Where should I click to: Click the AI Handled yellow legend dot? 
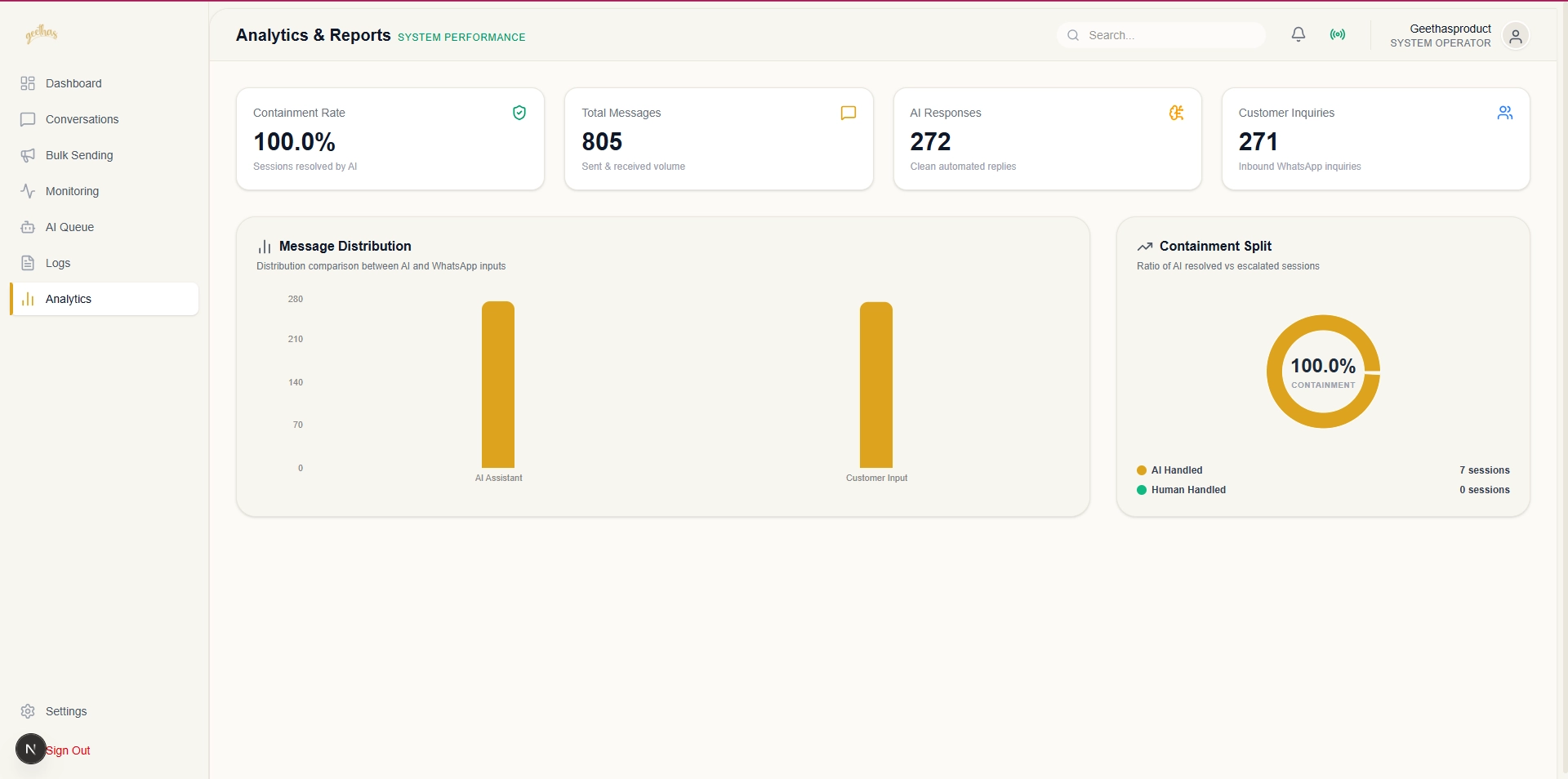click(1142, 470)
